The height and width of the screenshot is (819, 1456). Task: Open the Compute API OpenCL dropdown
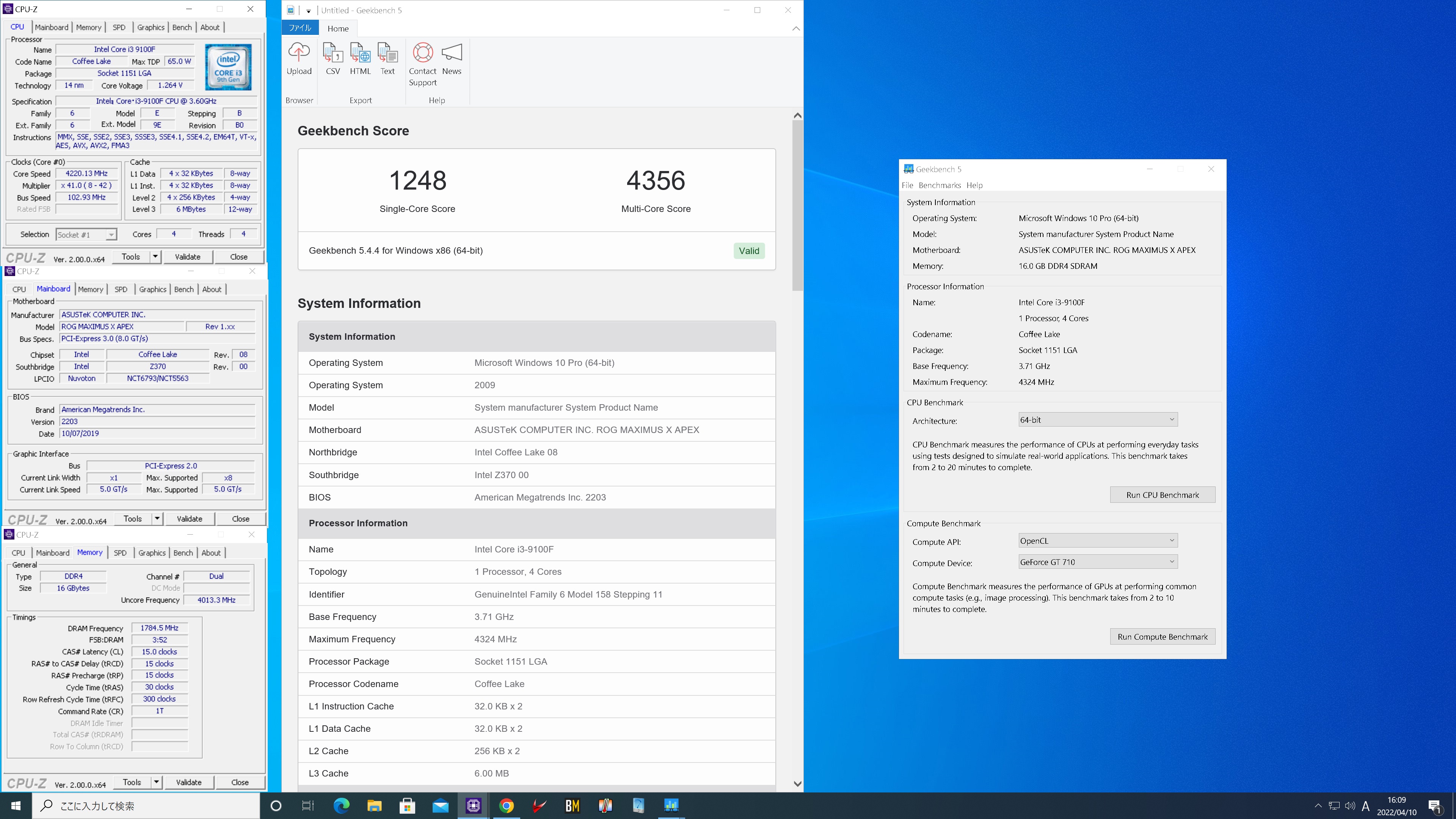point(1098,540)
